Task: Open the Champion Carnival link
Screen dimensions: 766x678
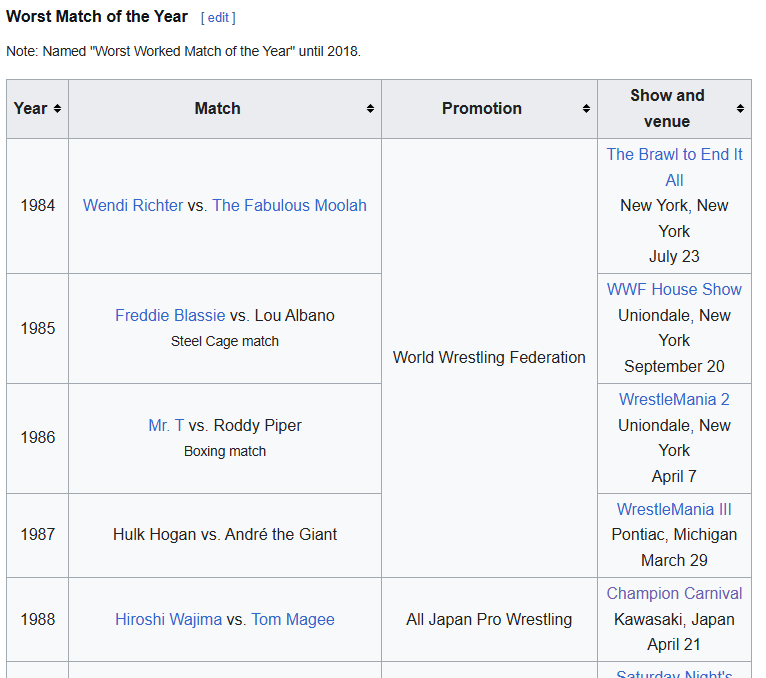Action: [674, 593]
